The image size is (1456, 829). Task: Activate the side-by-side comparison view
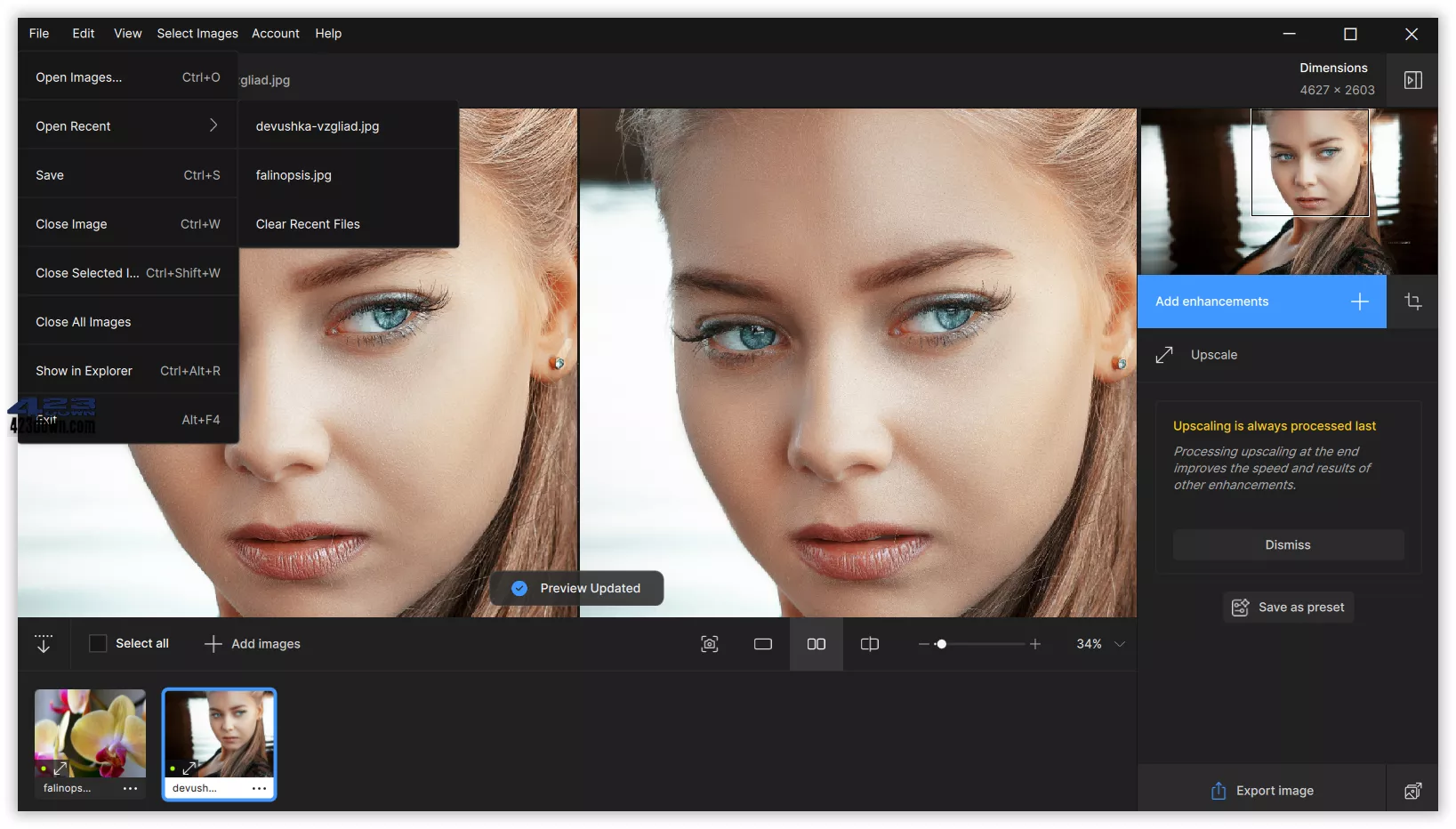pos(816,644)
